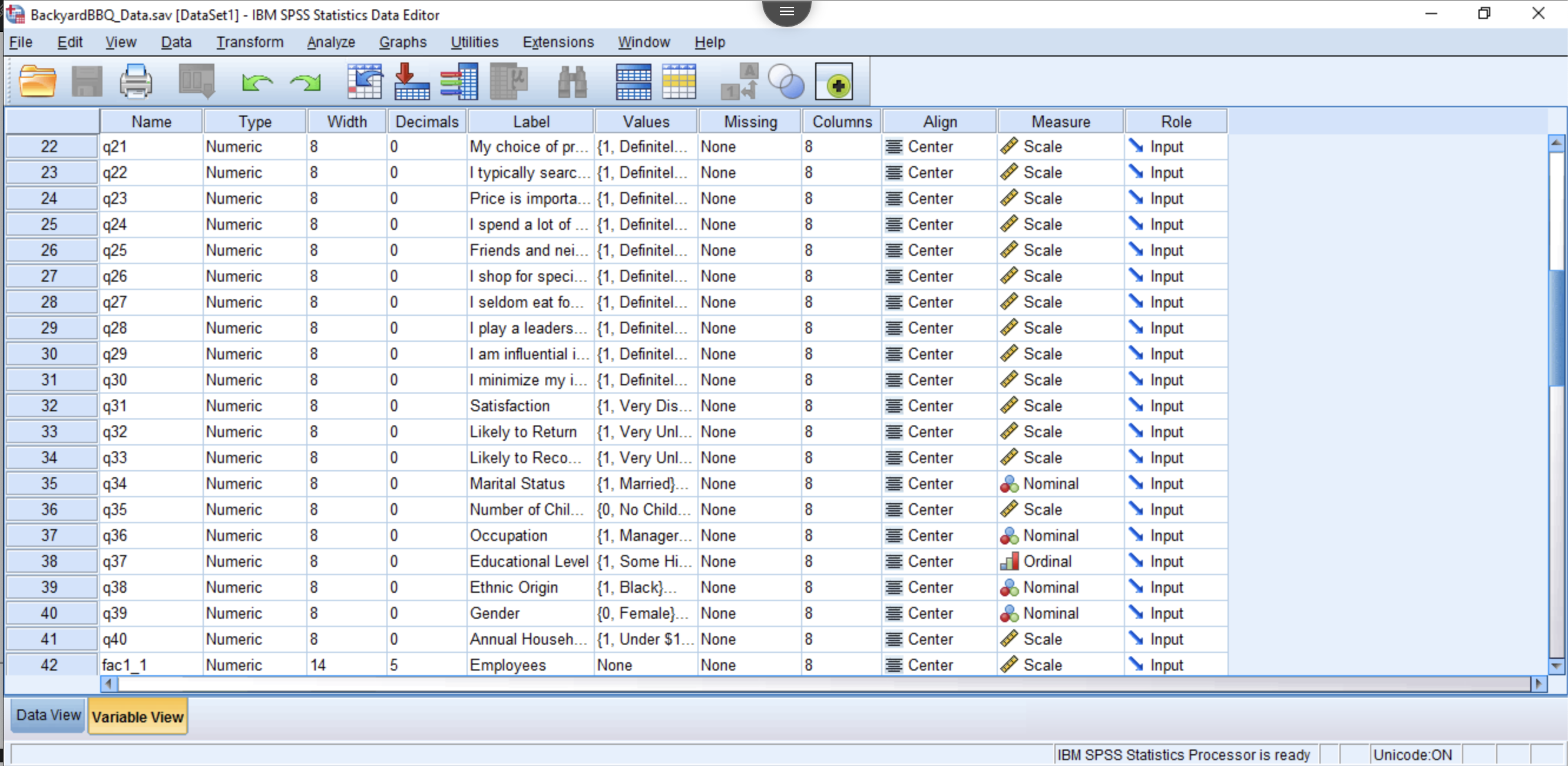Open the Align cell for q26
The height and width of the screenshot is (766, 1568).
pyautogui.click(x=940, y=276)
